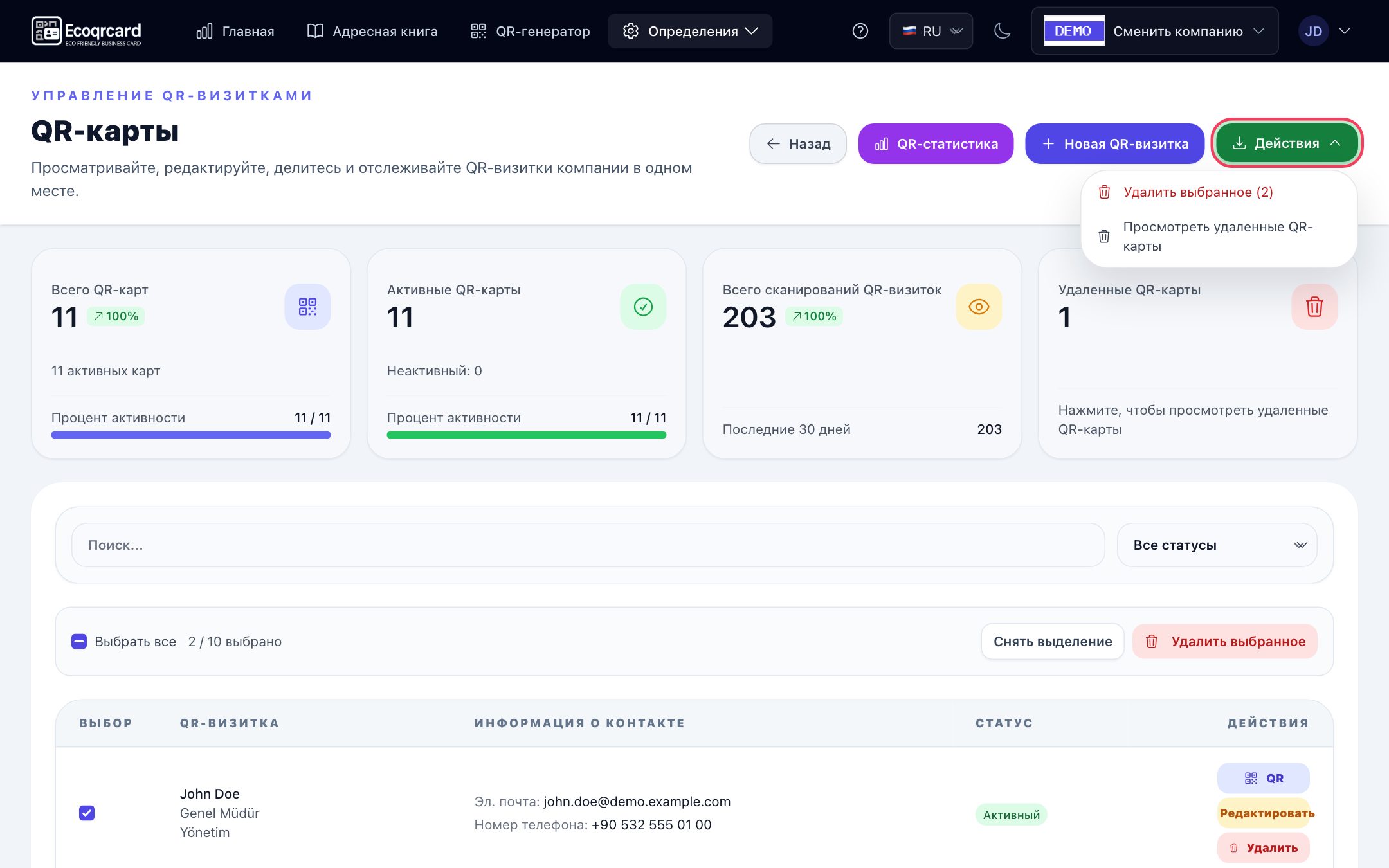The height and width of the screenshot is (868, 1389).
Task: Click the QR code icon in Всего QR-карт card
Action: coord(307,307)
